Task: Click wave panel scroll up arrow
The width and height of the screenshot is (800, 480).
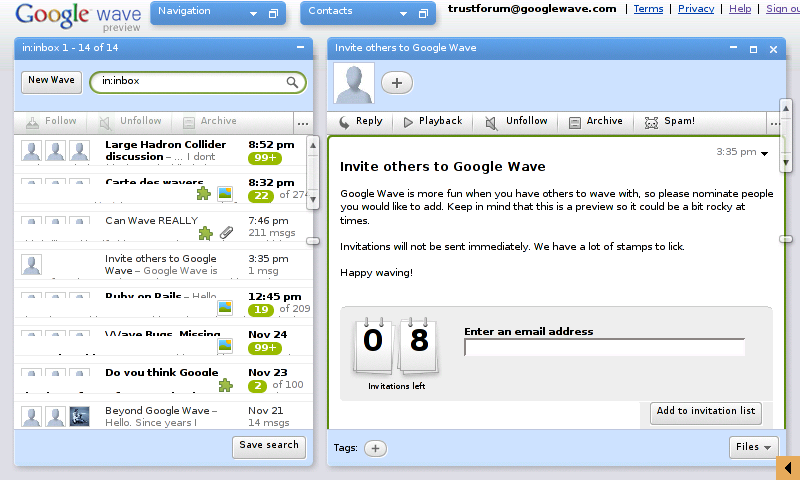Action: click(786, 108)
